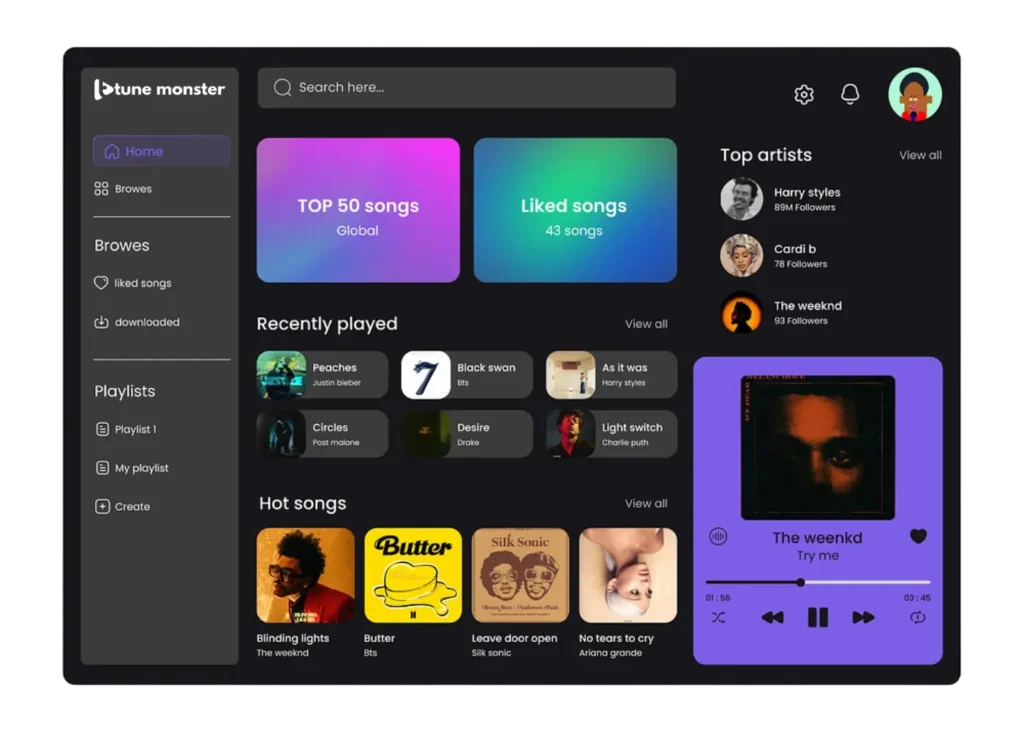Image resolution: width=1024 pixels, height=731 pixels.
Task: Play Circles by Post malone
Action: coord(322,434)
